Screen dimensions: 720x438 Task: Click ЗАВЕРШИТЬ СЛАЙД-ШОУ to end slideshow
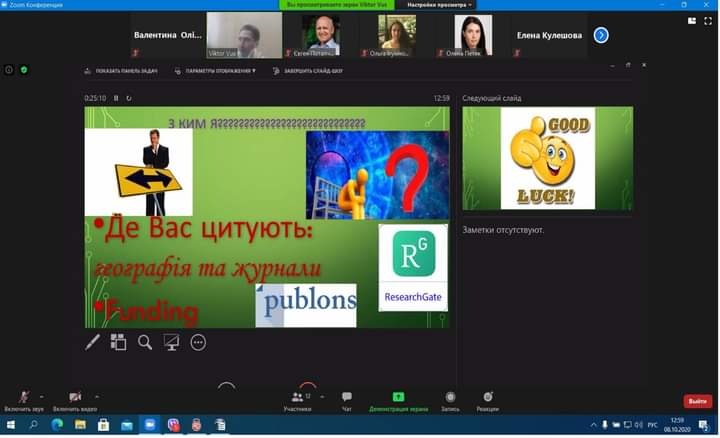point(308,71)
